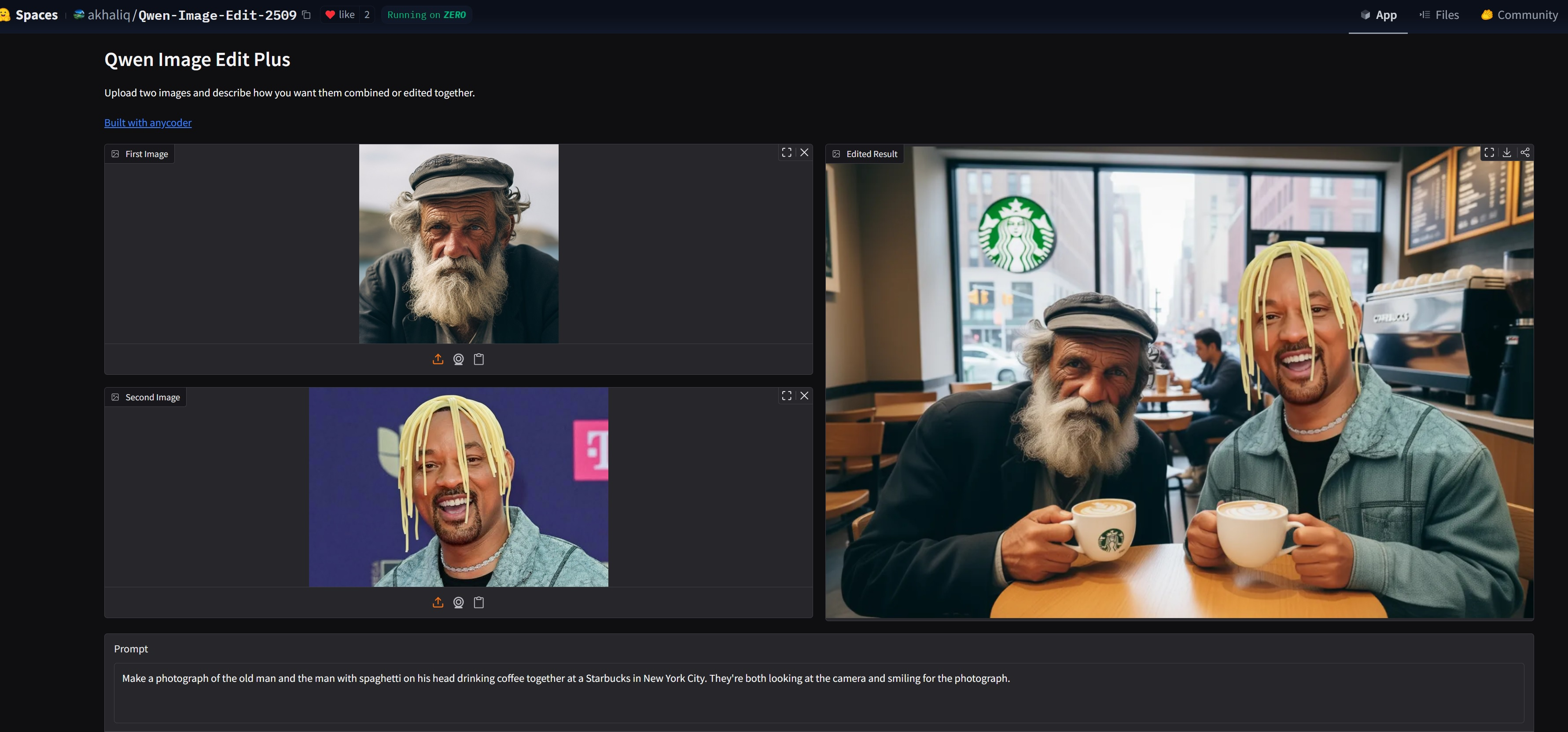Click the Second Image preview picture
Screen dimensions: 1568x732
point(458,487)
